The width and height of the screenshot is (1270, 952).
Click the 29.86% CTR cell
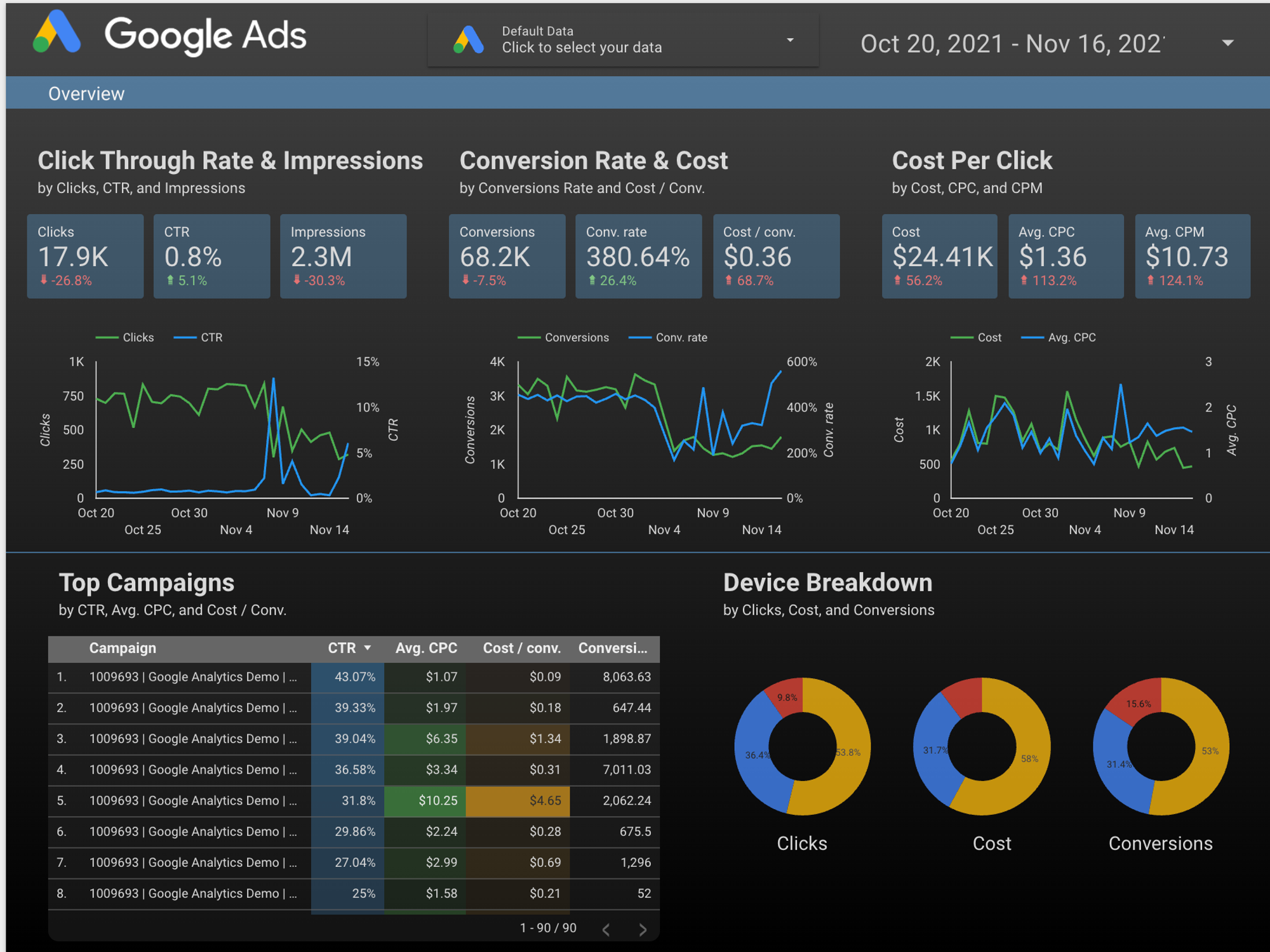(347, 831)
